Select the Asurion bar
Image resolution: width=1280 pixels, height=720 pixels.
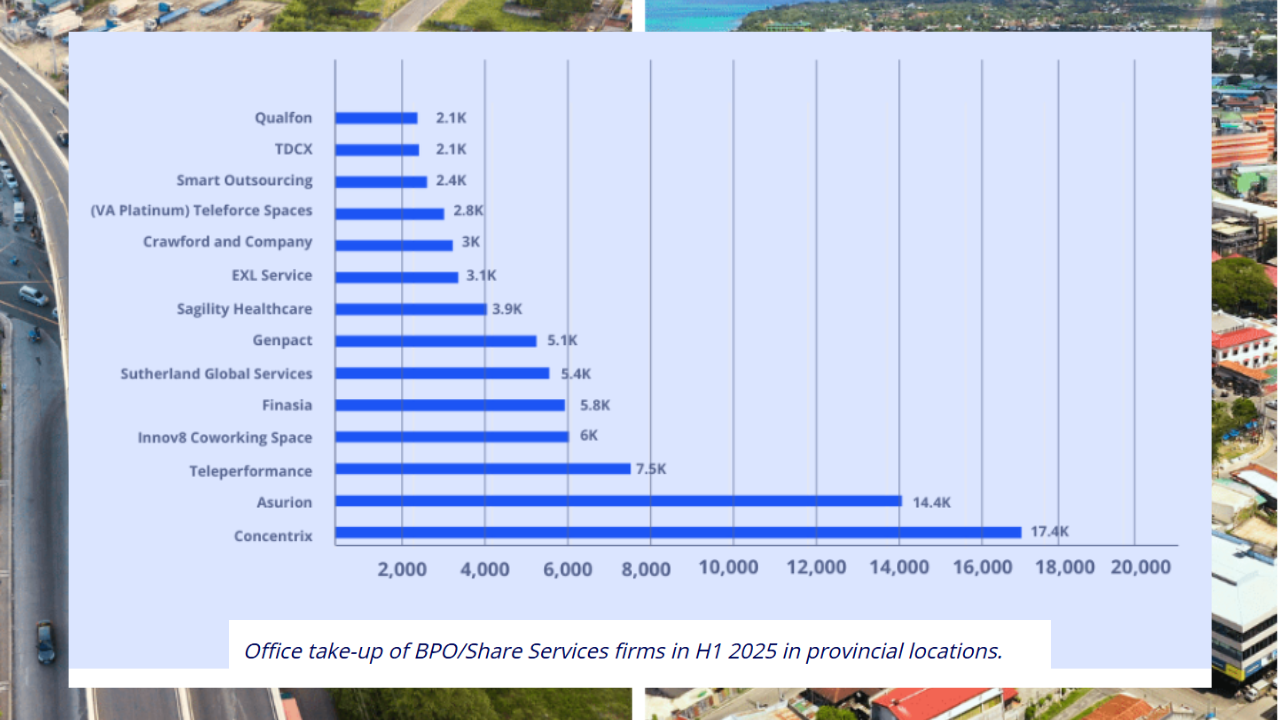pyautogui.click(x=620, y=502)
